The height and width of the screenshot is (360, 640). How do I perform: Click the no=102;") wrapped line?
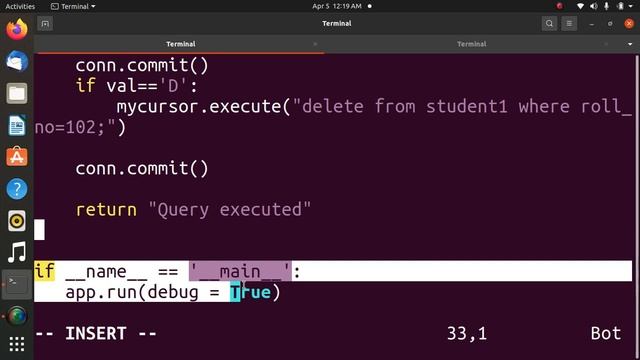(x=80, y=127)
